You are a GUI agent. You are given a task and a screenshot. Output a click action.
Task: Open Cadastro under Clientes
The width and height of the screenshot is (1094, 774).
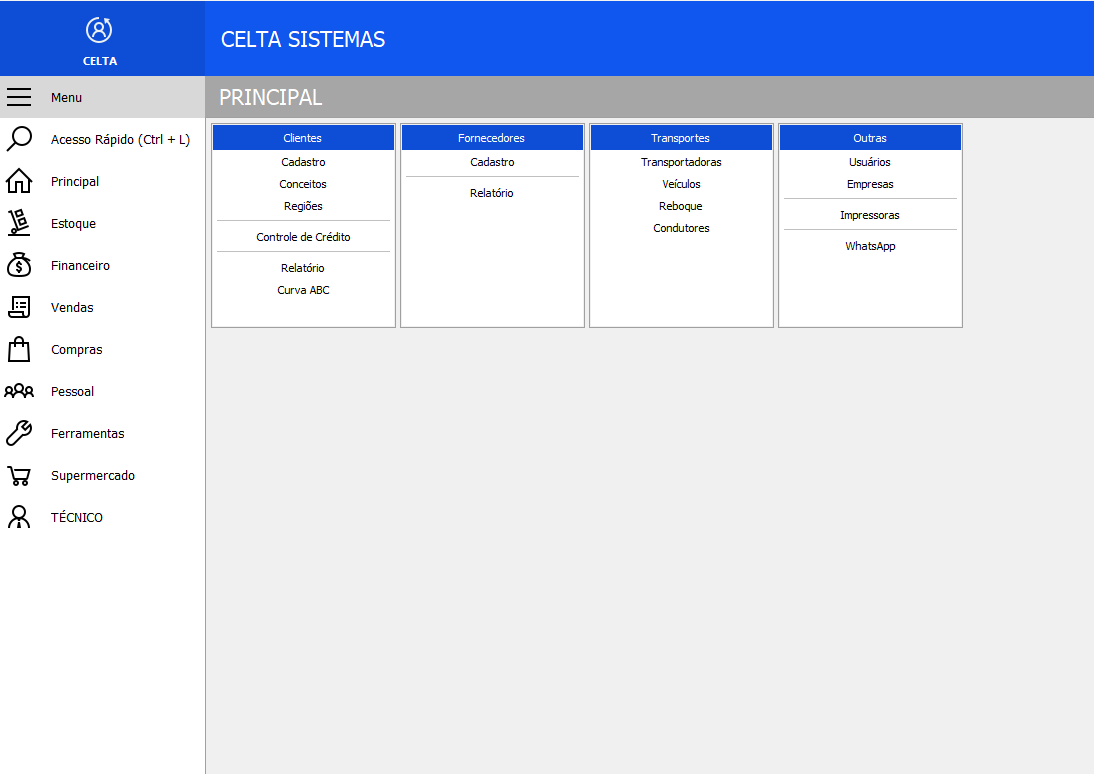tap(303, 162)
